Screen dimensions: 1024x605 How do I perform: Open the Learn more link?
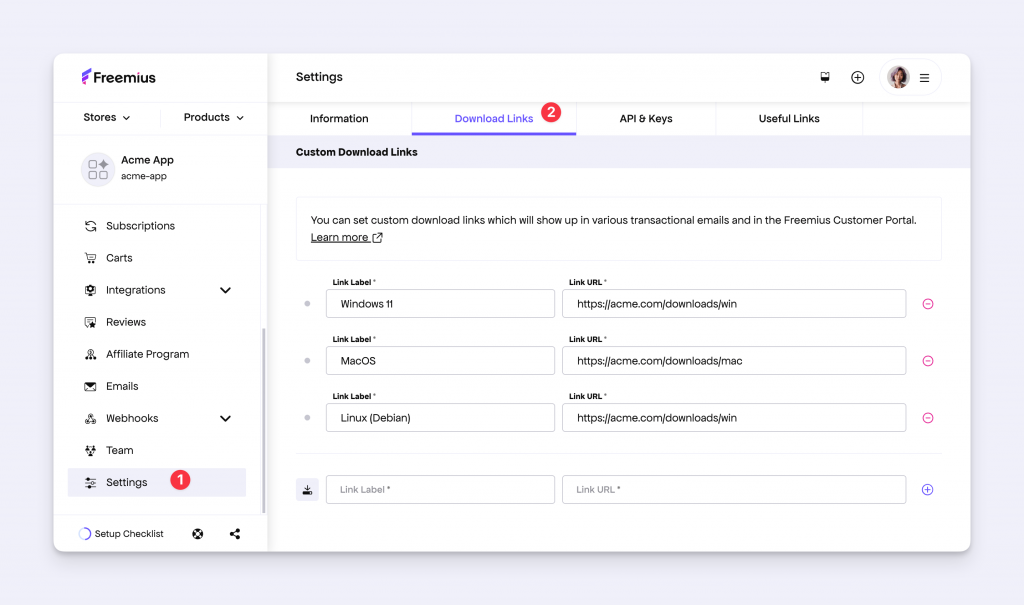pyautogui.click(x=340, y=237)
